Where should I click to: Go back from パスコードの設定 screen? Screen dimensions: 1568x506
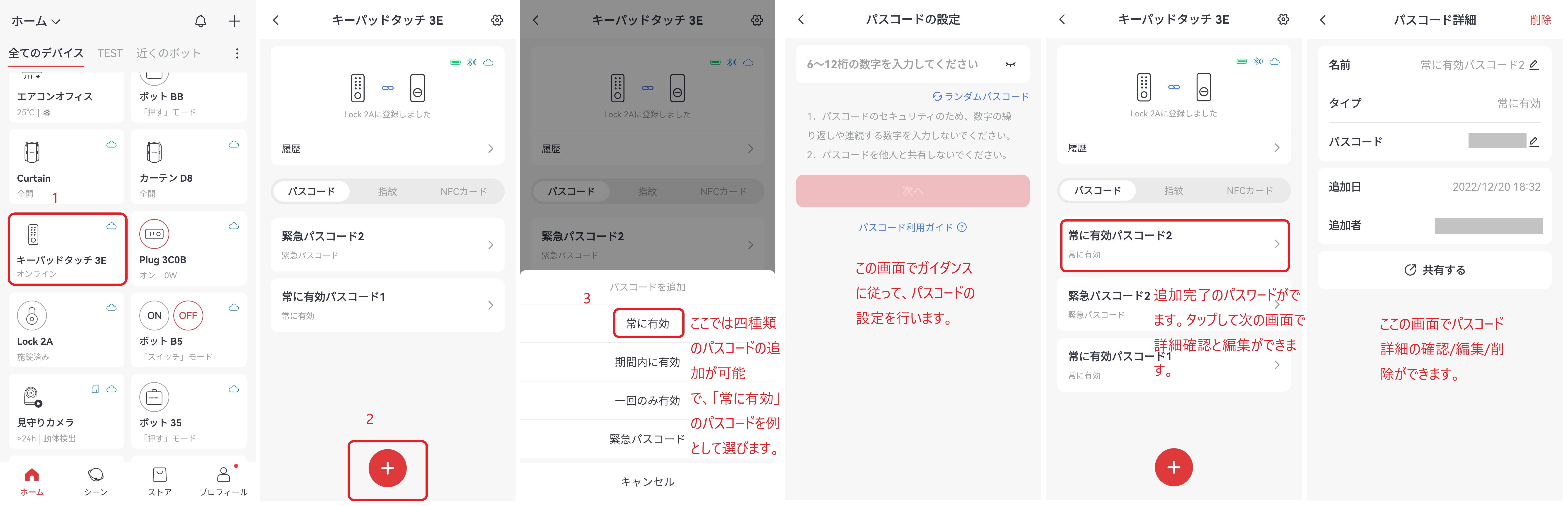coord(801,19)
